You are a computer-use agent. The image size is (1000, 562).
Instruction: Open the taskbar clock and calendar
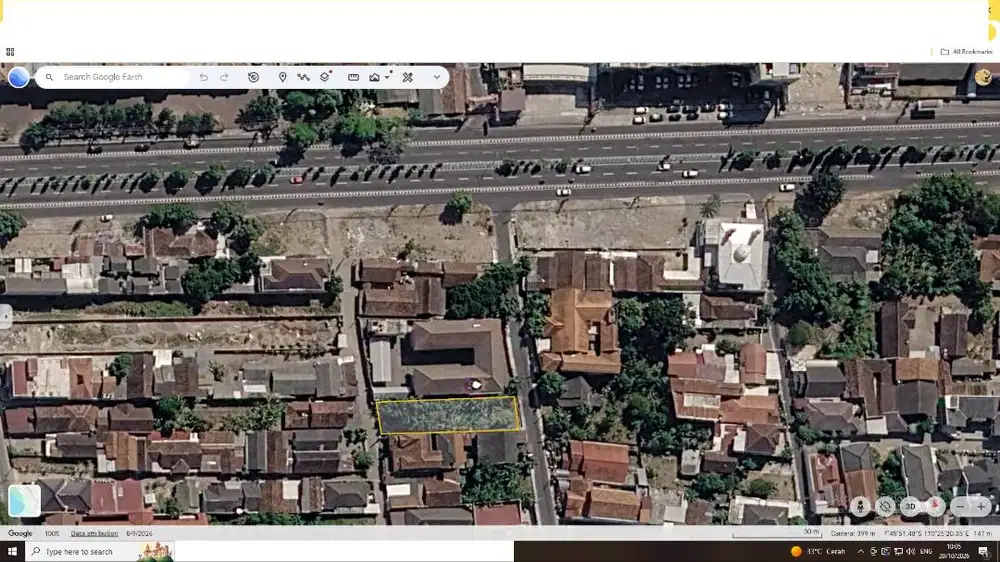(953, 551)
